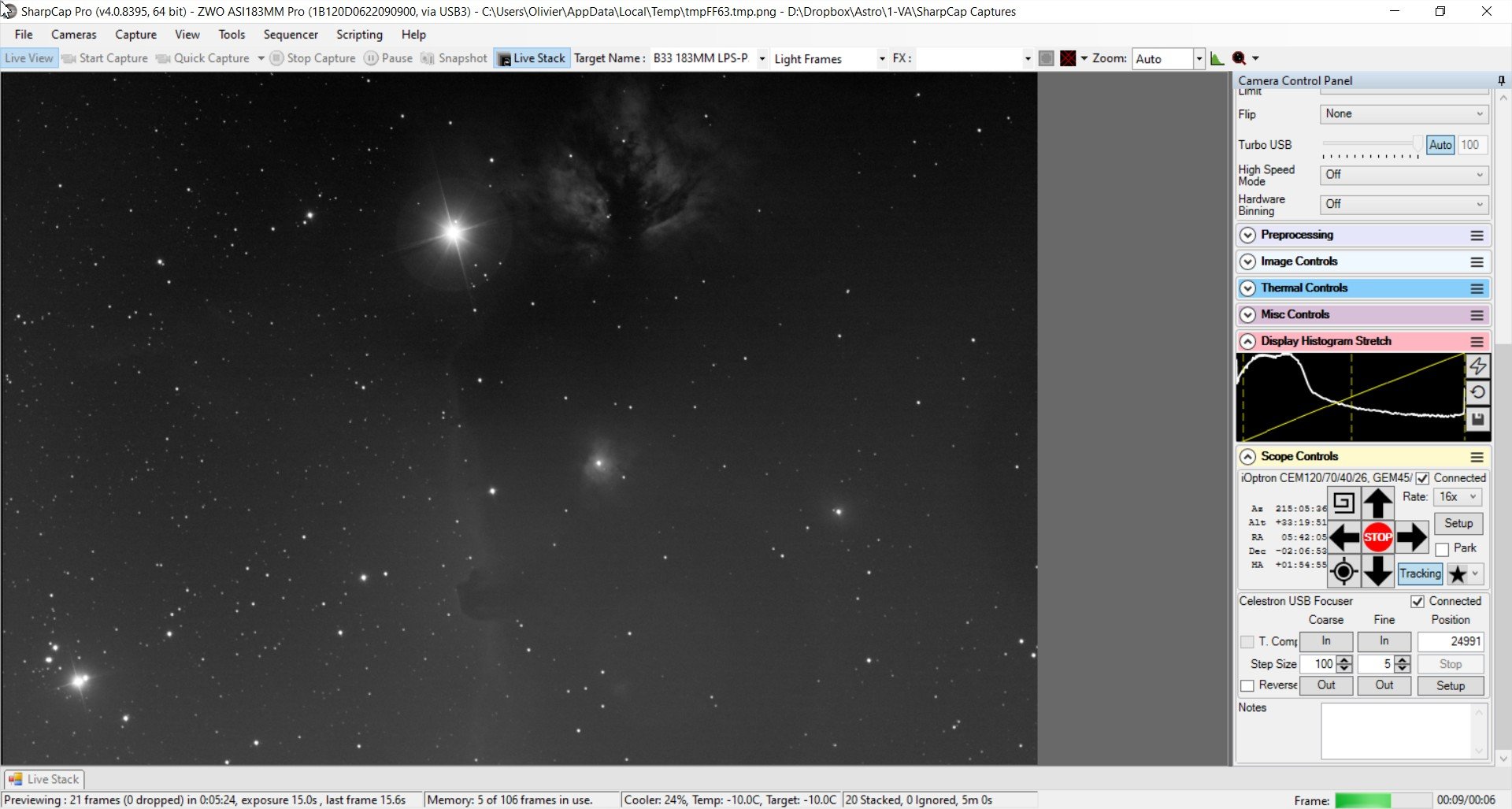Image resolution: width=1512 pixels, height=809 pixels.
Task: Click the spiral search icon in Scope Controls
Action: [1343, 503]
